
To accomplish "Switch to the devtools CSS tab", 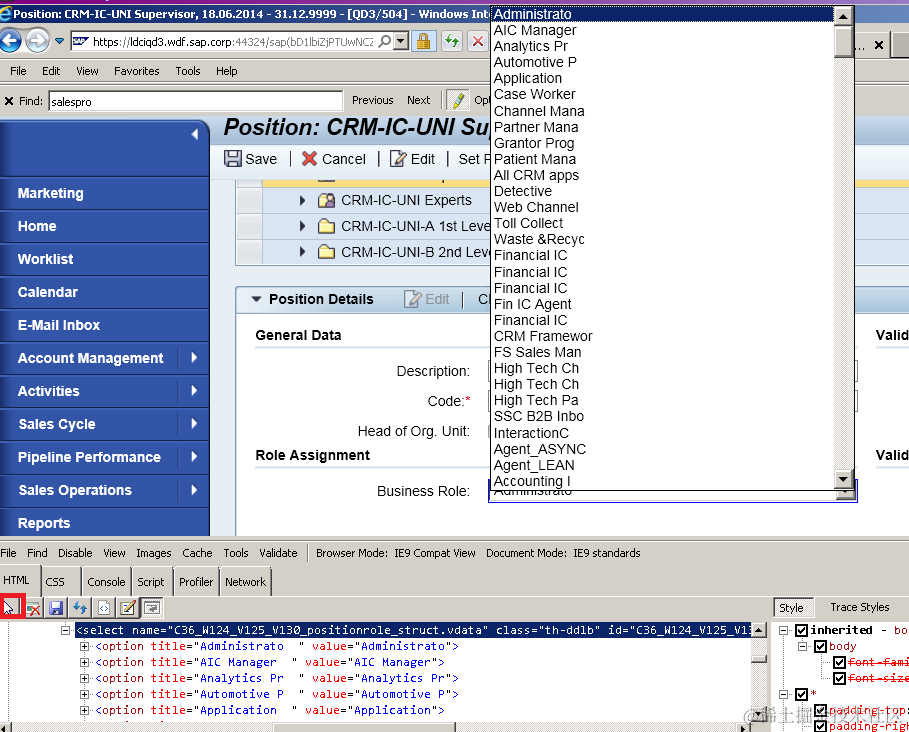I will point(55,582).
